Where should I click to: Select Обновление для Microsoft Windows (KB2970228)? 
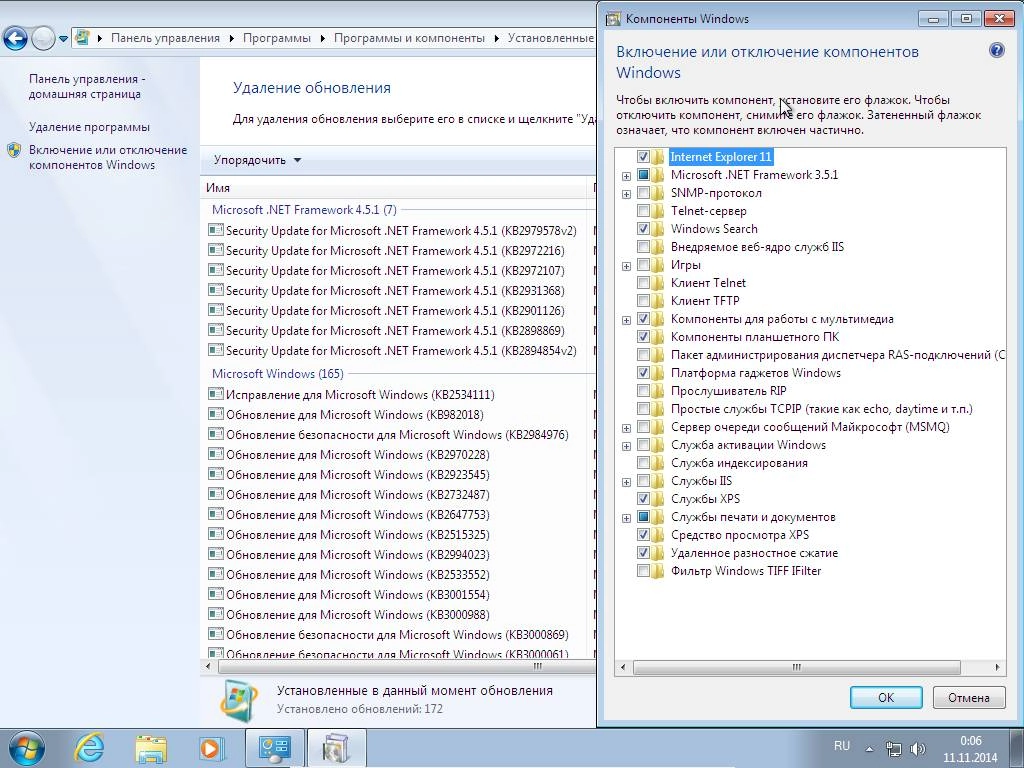click(x=357, y=455)
